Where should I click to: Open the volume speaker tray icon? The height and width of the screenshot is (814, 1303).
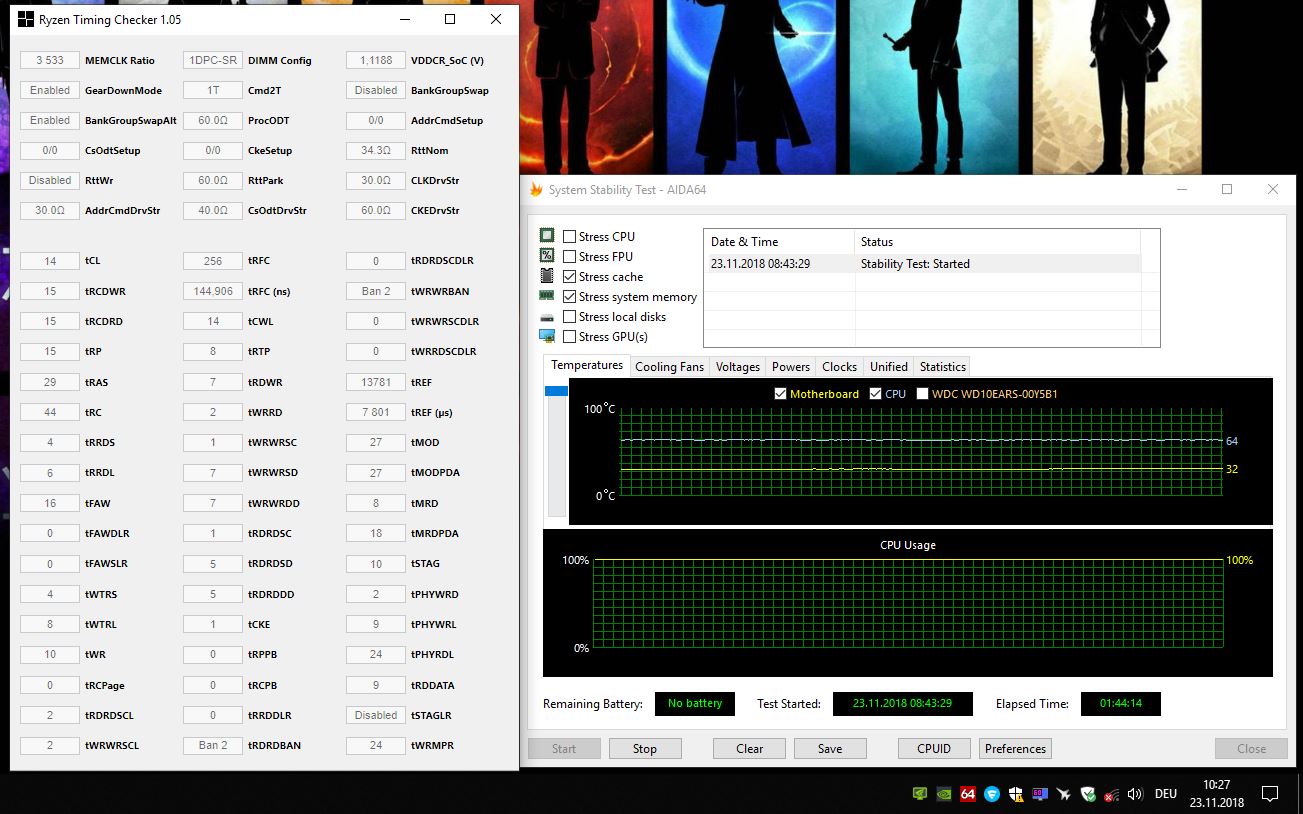(1135, 794)
